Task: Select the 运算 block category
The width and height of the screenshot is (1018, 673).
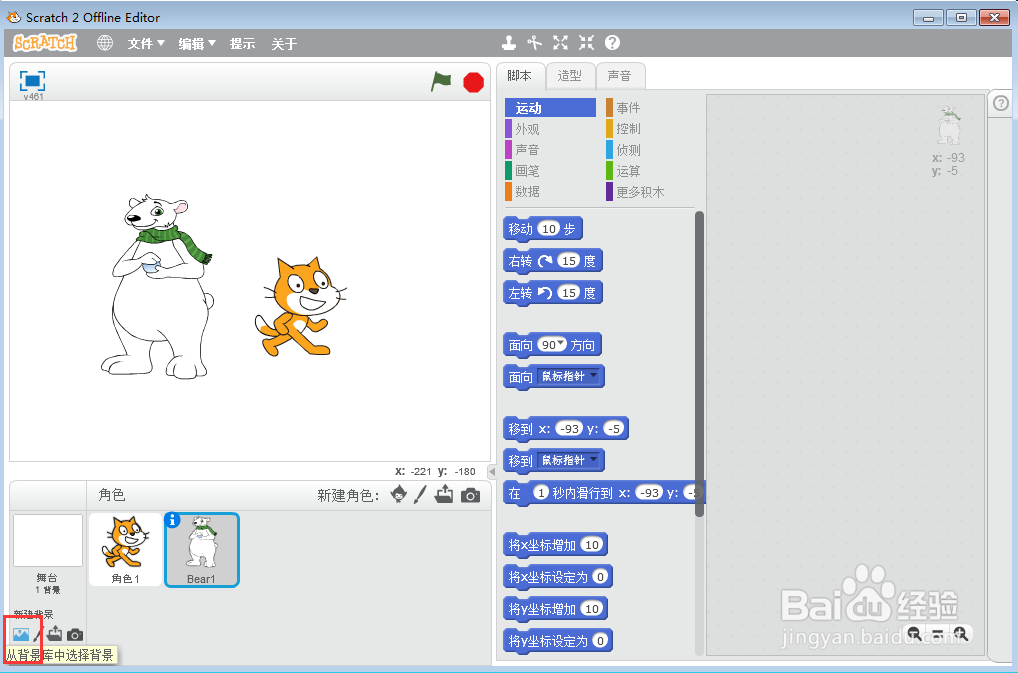Action: coord(649,171)
